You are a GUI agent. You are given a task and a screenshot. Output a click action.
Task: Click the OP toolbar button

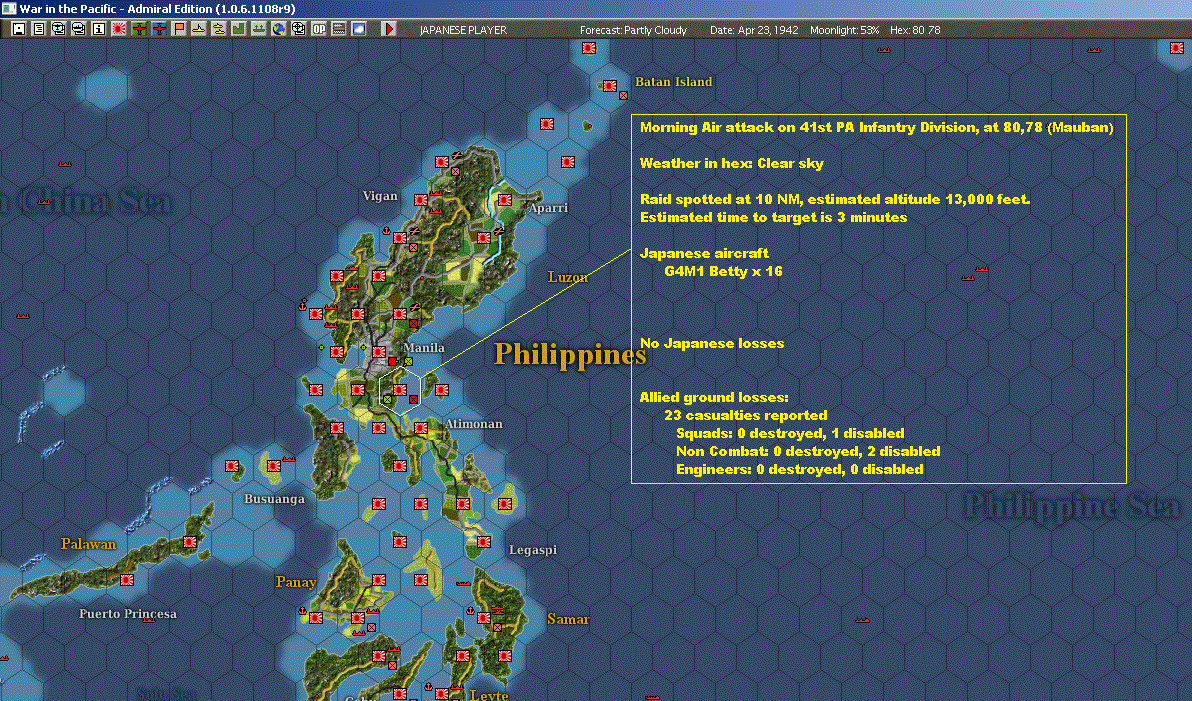click(319, 29)
